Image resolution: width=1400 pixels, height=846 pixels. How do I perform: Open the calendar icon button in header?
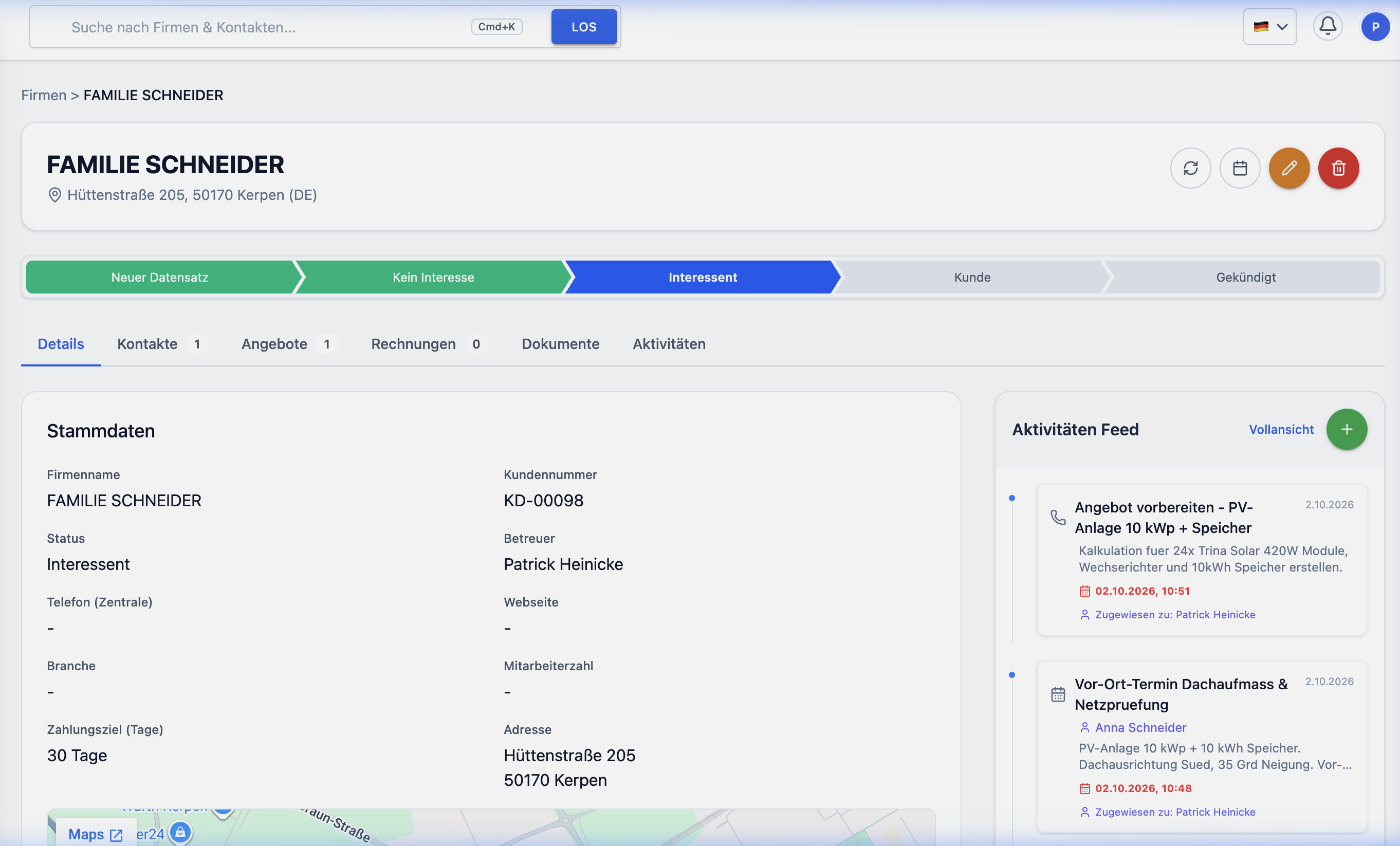[x=1240, y=168]
